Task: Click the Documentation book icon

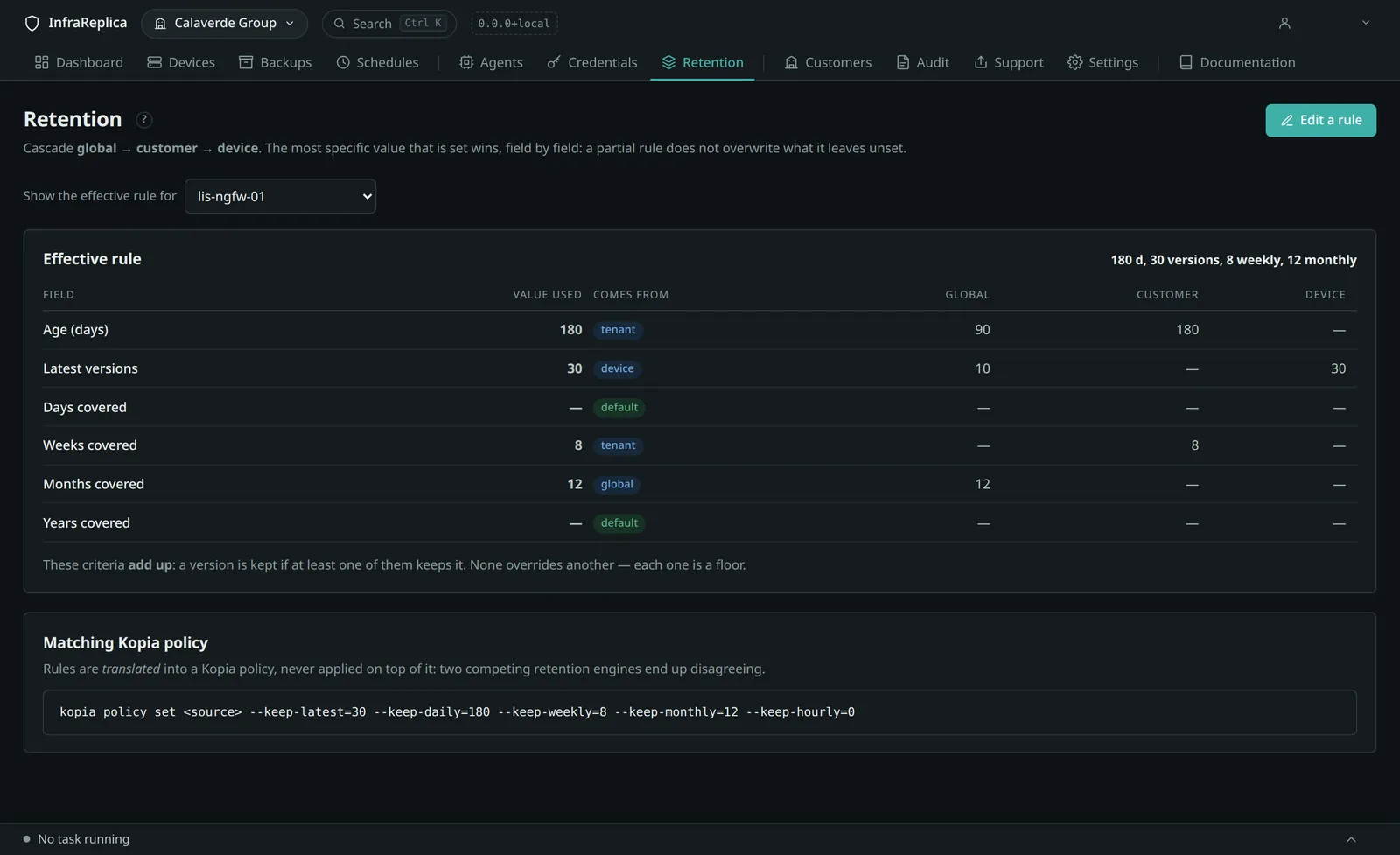Action: point(1186,62)
